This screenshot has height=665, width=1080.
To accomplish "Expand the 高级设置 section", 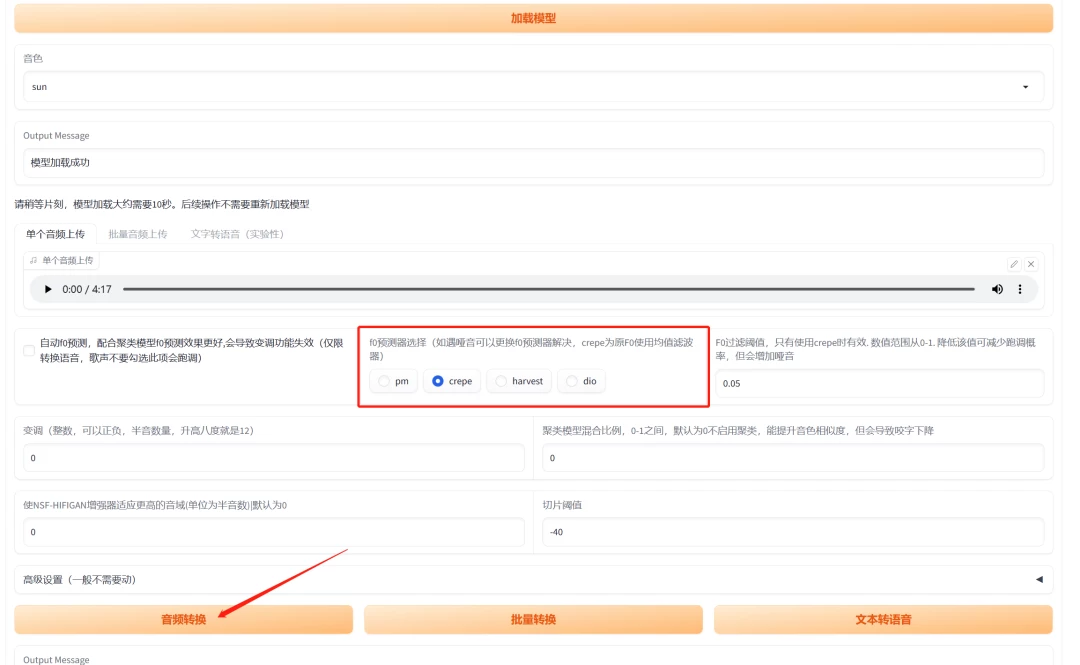I will coord(533,580).
